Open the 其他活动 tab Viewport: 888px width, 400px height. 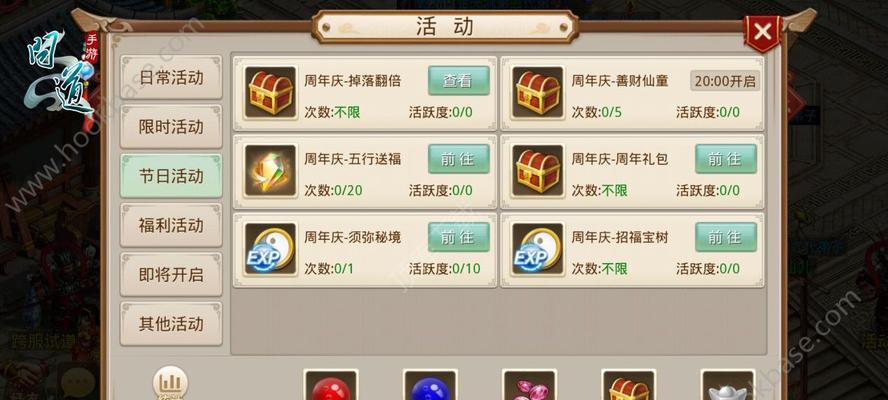tap(171, 324)
